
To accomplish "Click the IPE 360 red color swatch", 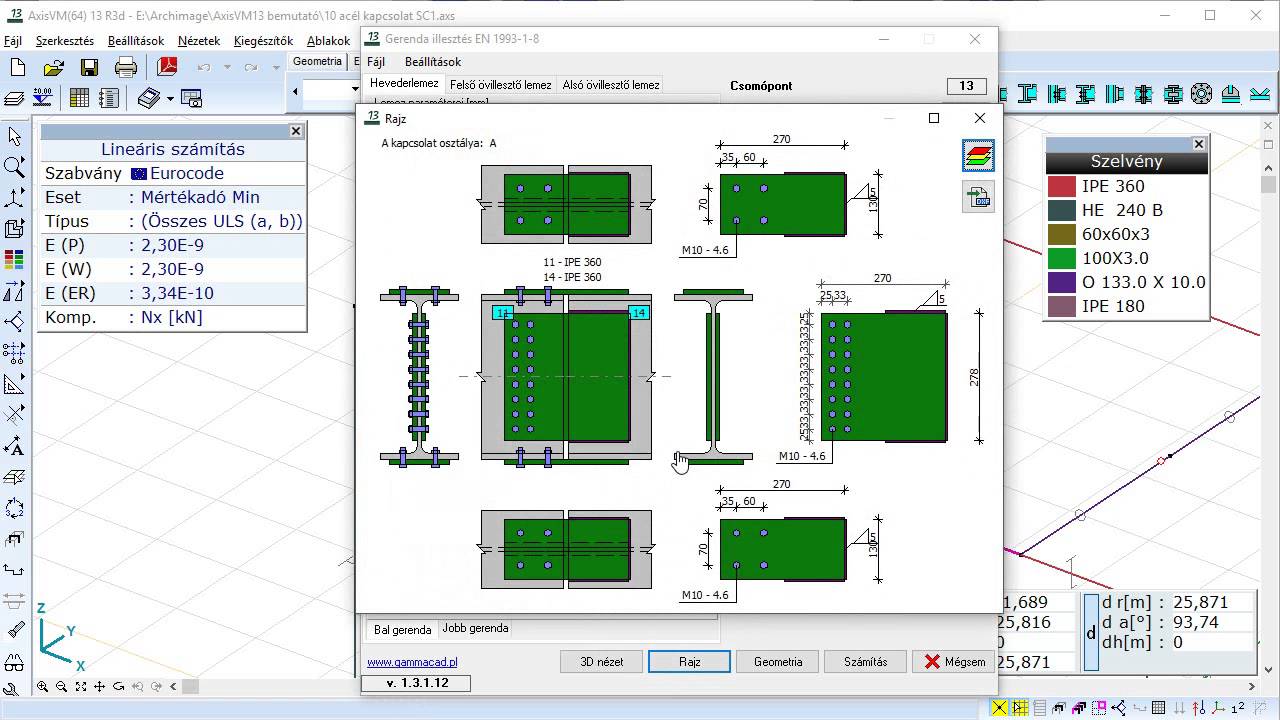I will (1061, 186).
